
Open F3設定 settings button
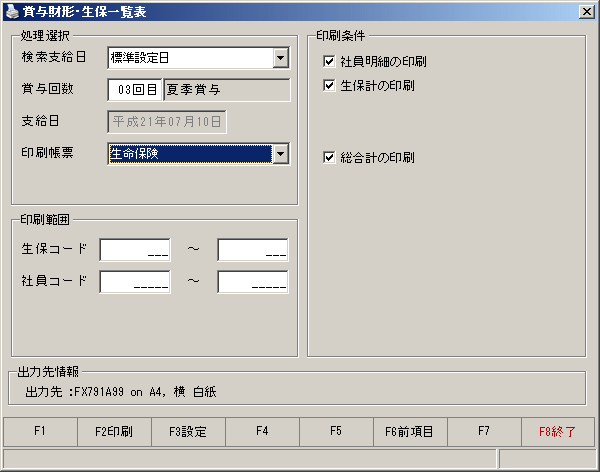coord(188,432)
